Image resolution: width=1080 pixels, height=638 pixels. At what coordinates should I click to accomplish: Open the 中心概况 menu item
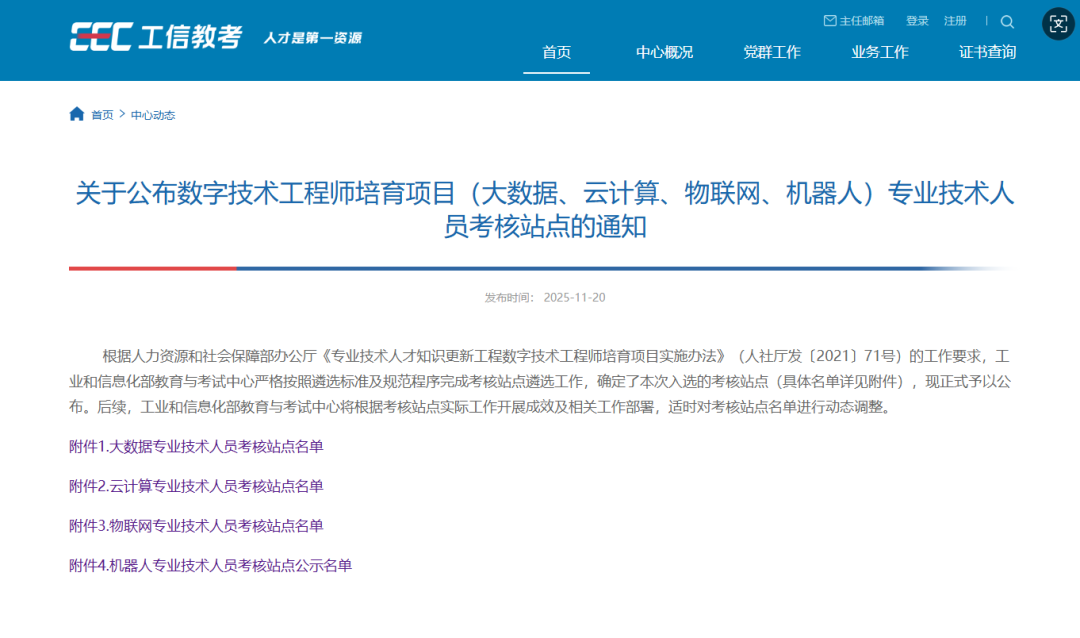[x=664, y=52]
